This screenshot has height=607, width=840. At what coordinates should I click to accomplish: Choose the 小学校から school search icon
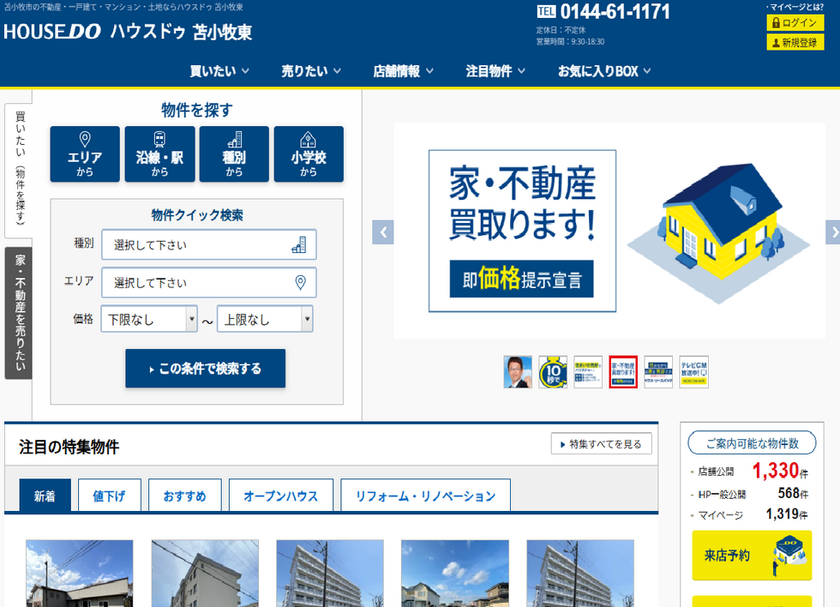click(x=308, y=154)
